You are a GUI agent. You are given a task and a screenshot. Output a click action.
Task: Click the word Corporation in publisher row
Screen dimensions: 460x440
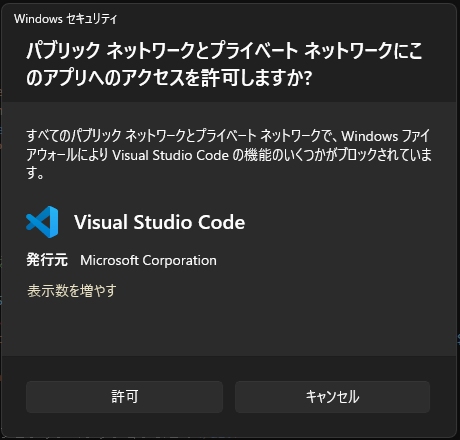pos(180,260)
